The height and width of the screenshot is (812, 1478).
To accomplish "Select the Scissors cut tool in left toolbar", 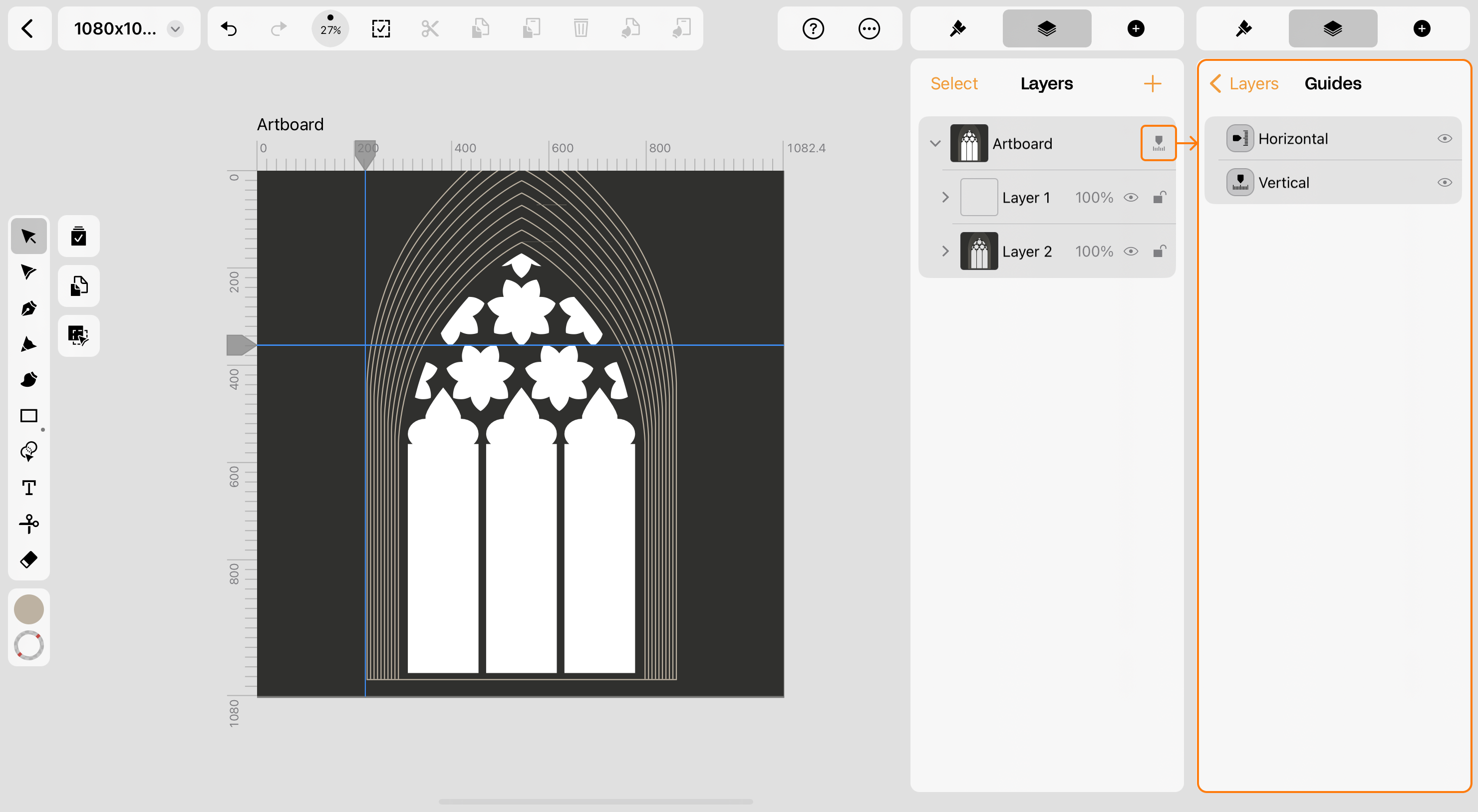I will (x=28, y=524).
